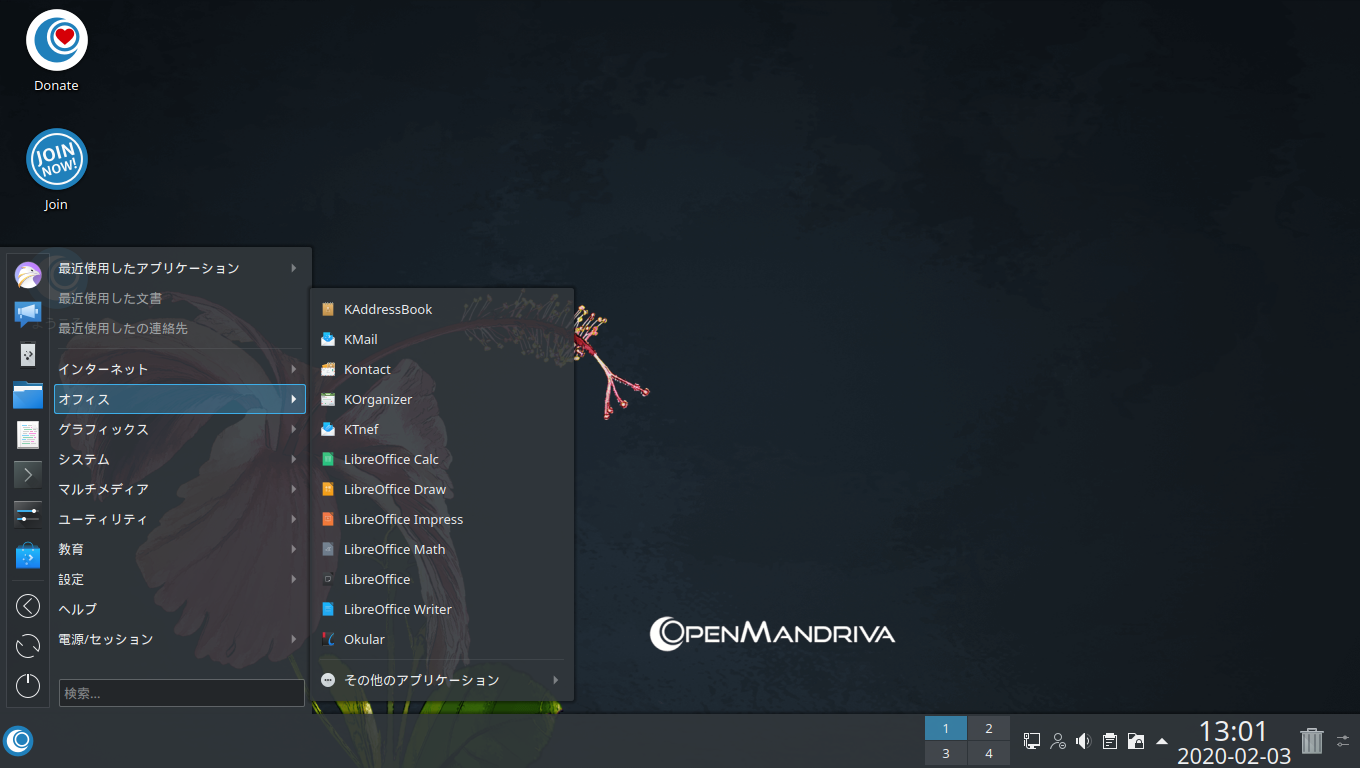Focus the 検索 search field

(x=182, y=693)
